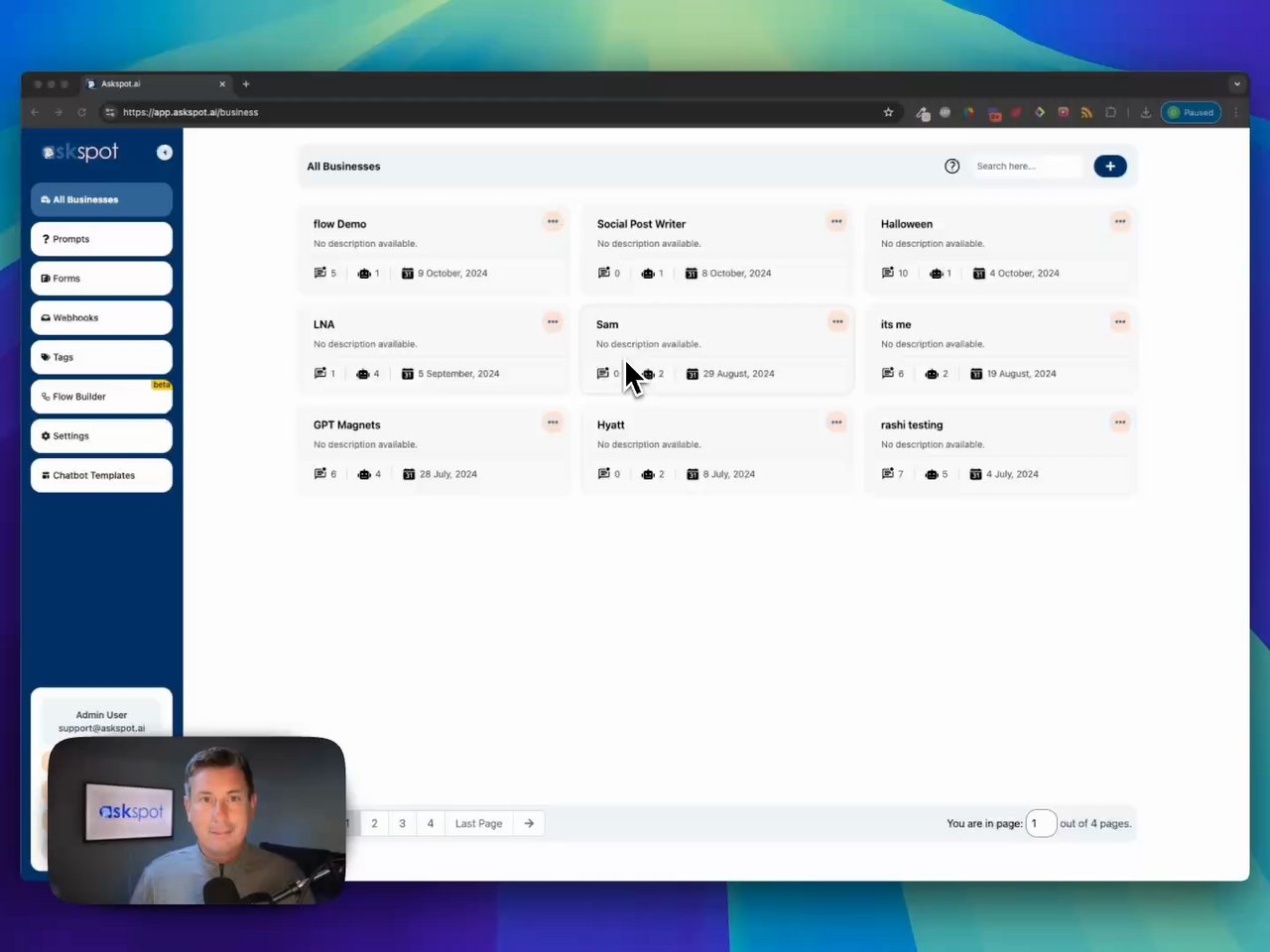Click calendar icon next to 19 August, 2024

[976, 374]
